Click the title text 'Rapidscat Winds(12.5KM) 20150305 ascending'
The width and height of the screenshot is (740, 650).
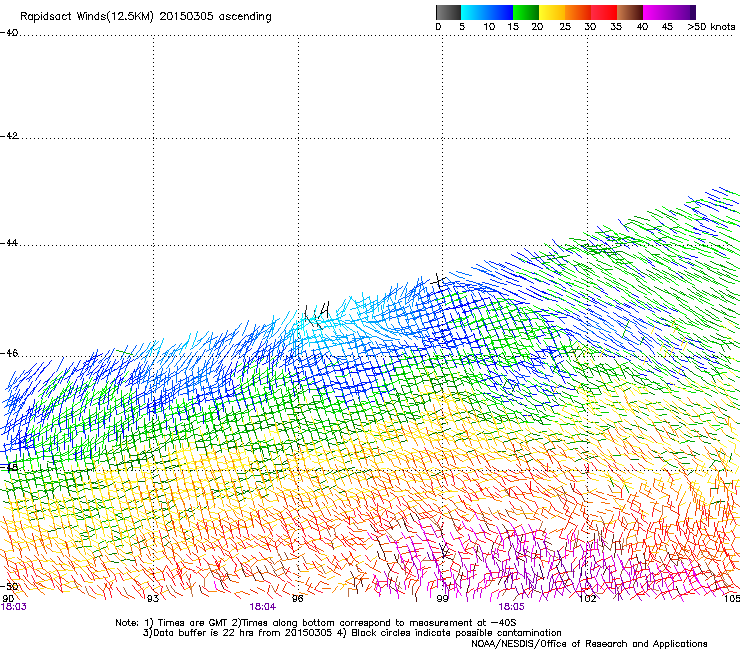[x=146, y=17]
